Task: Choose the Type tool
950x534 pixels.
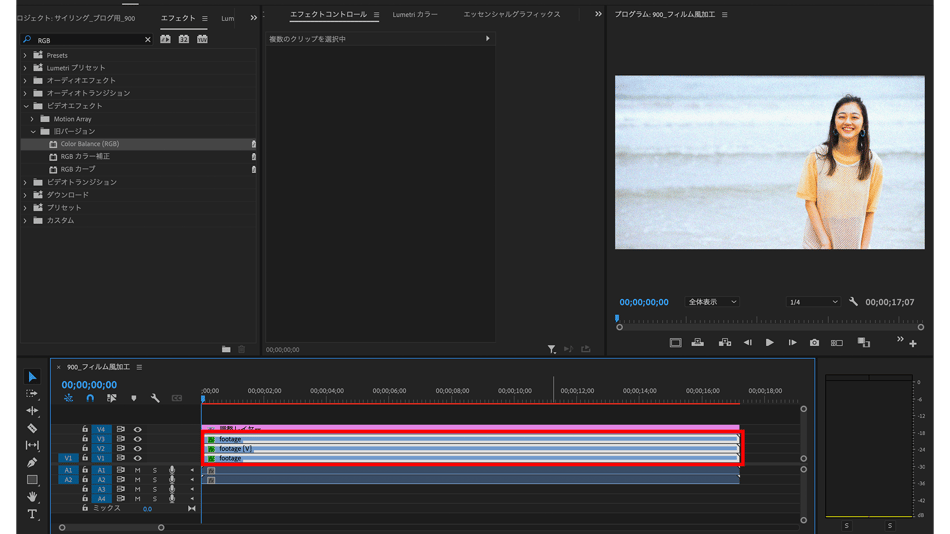Action: pyautogui.click(x=32, y=514)
